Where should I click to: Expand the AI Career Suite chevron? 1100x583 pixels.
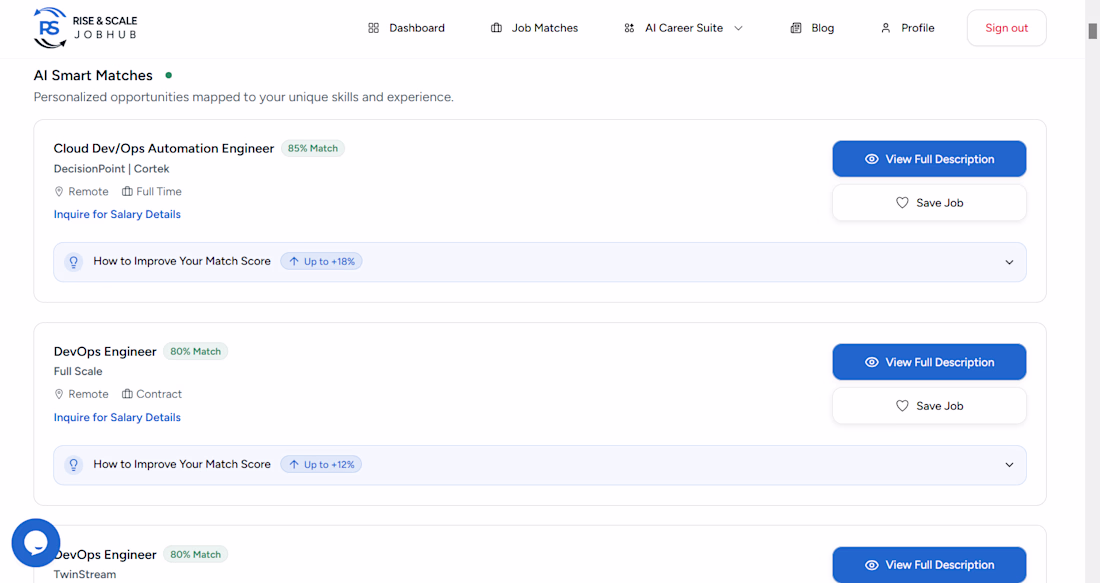(738, 28)
